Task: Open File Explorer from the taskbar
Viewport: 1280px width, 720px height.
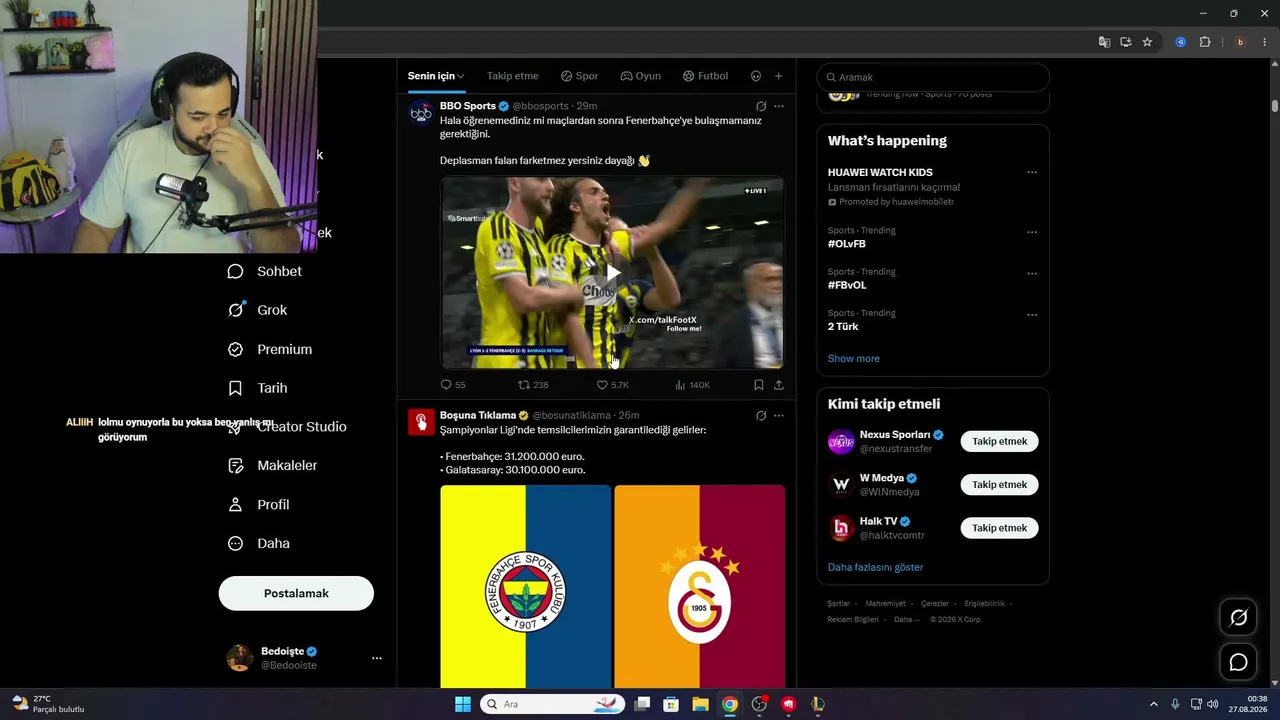Action: pyautogui.click(x=700, y=704)
